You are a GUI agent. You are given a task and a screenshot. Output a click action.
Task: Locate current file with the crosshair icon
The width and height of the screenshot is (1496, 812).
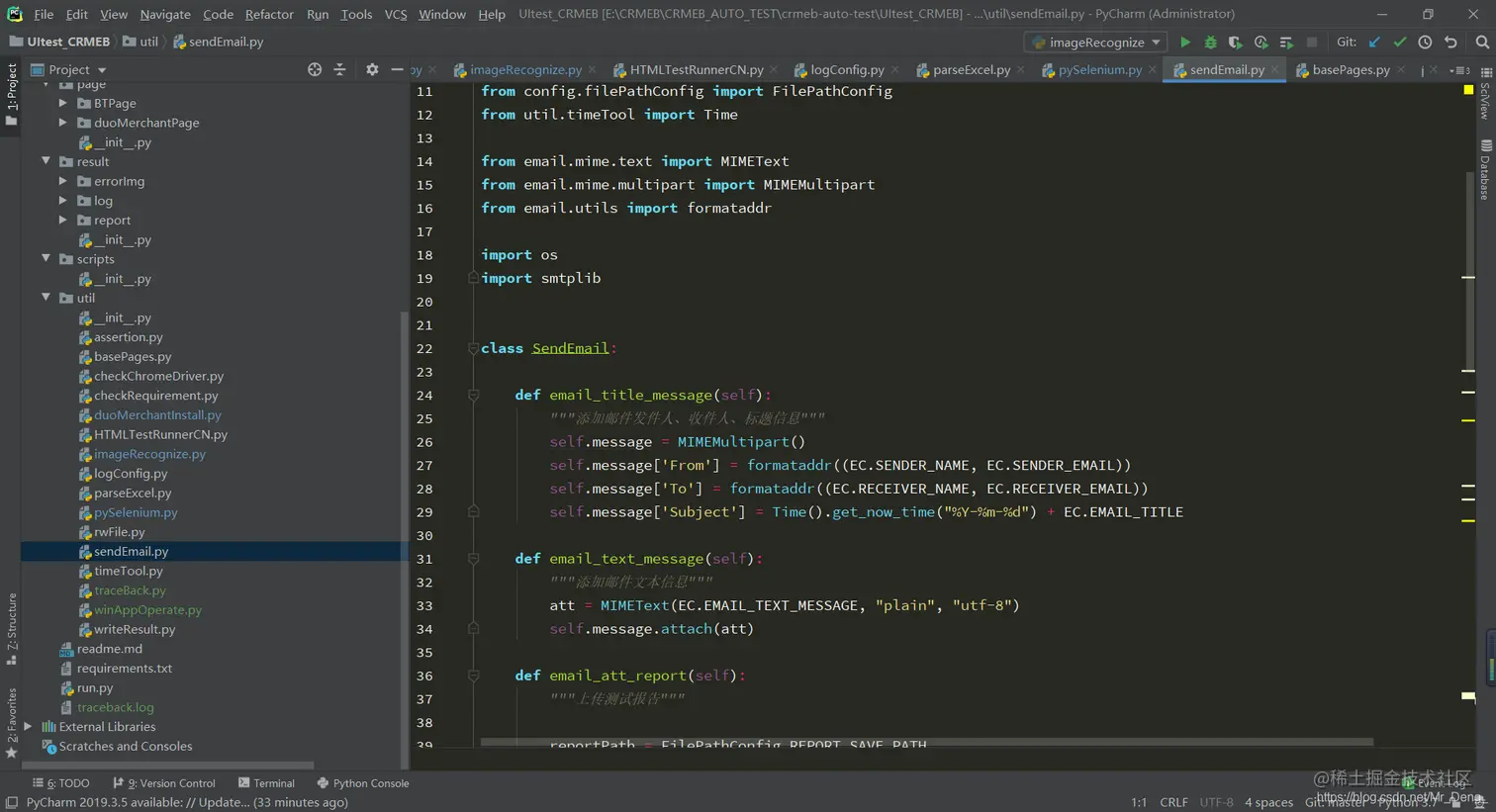(315, 69)
